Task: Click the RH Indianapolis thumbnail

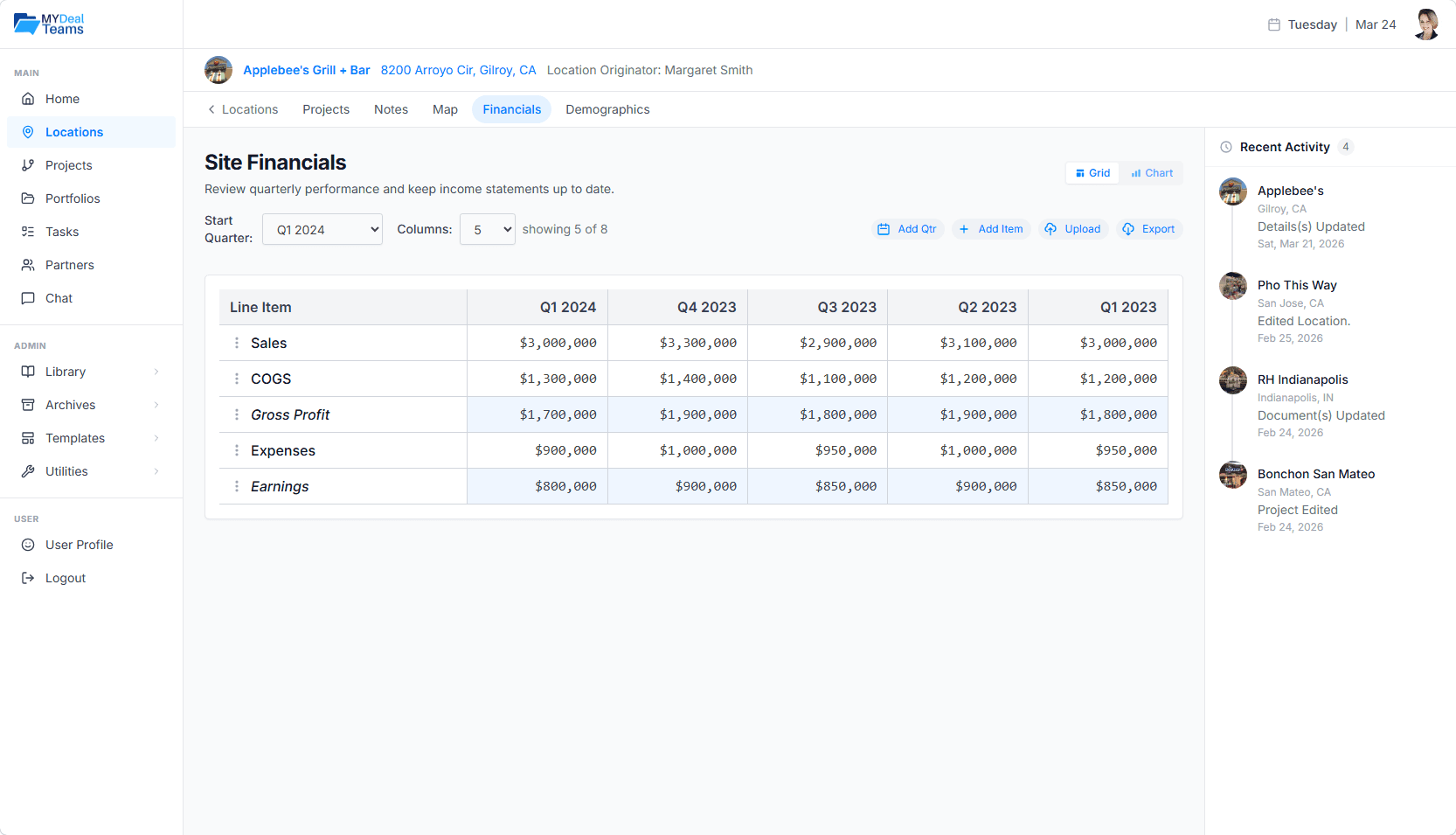Action: [1233, 380]
